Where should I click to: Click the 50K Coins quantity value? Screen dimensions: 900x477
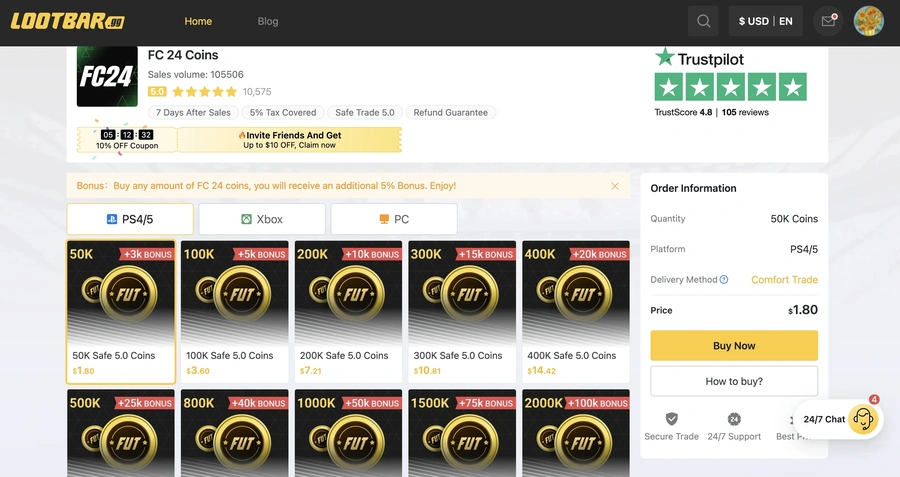[794, 219]
